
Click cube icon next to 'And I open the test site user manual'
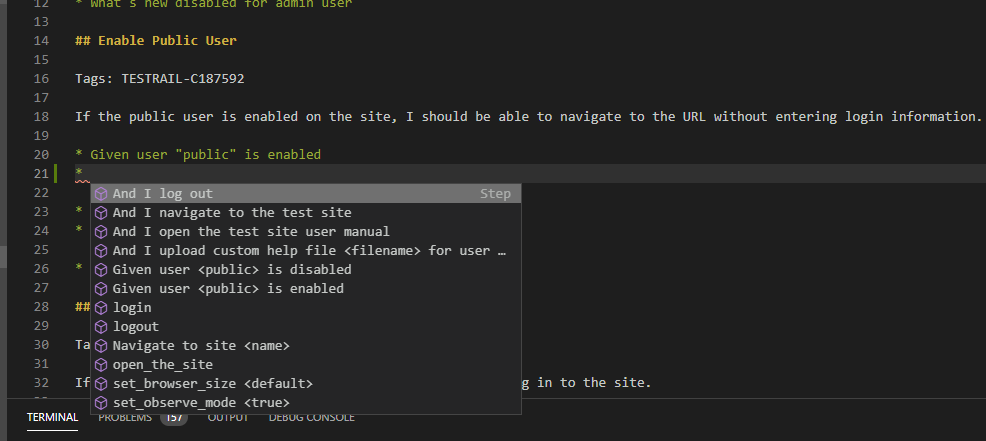(101, 232)
